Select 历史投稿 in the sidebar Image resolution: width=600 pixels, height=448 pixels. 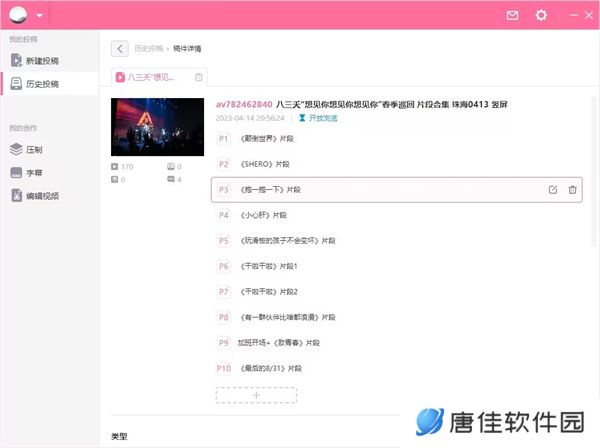click(49, 84)
